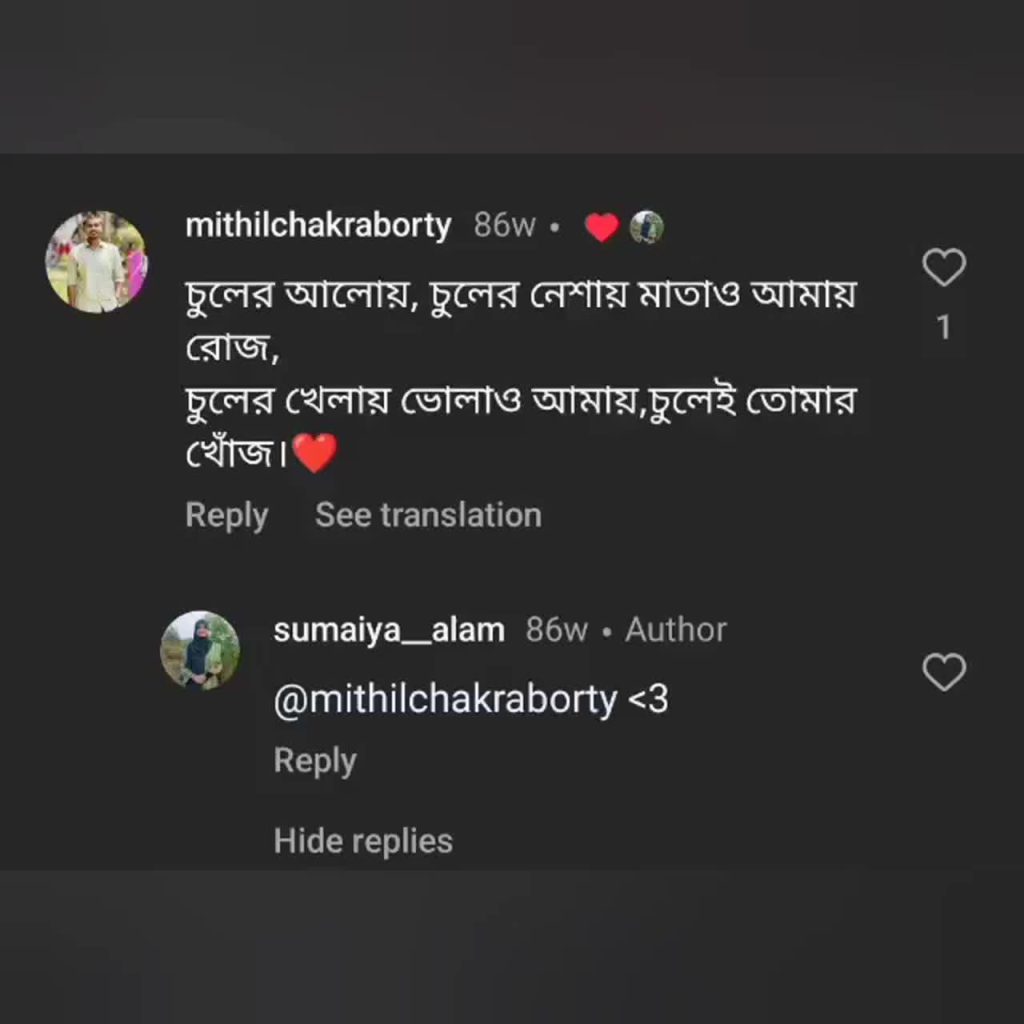Click the sumaiya__alam username
The width and height of the screenshot is (1024, 1024).
[389, 630]
